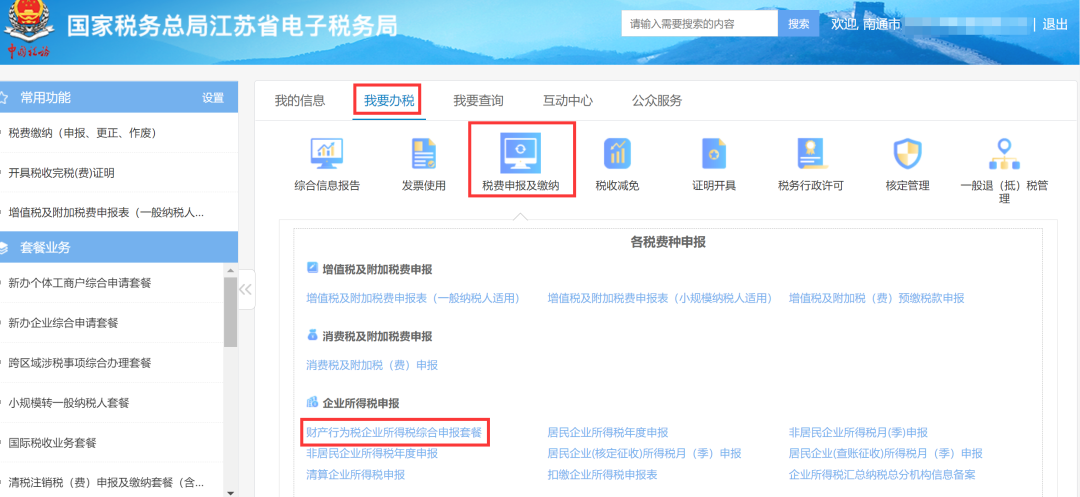This screenshot has height=497, width=1080.
Task: Open 清算企业所得税申报
Action: click(x=355, y=474)
